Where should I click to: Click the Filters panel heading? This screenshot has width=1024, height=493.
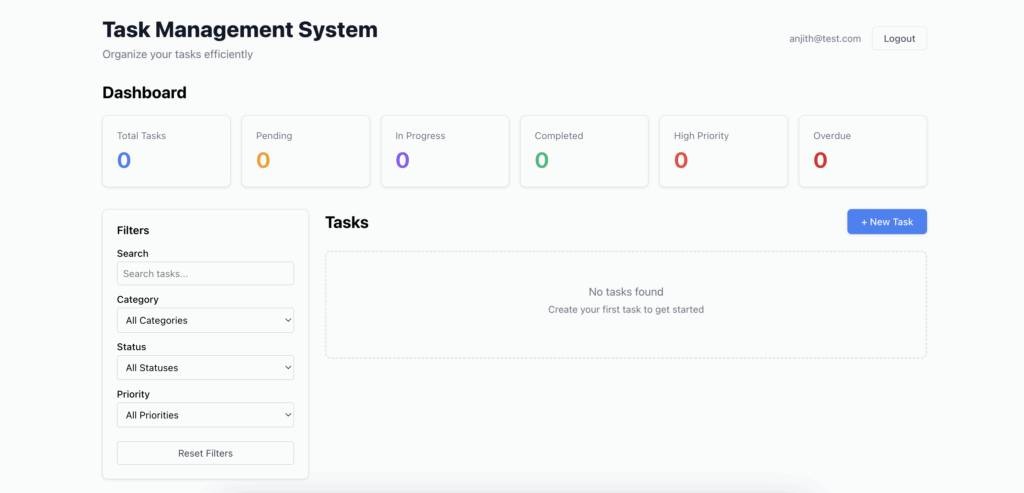[x=133, y=230]
